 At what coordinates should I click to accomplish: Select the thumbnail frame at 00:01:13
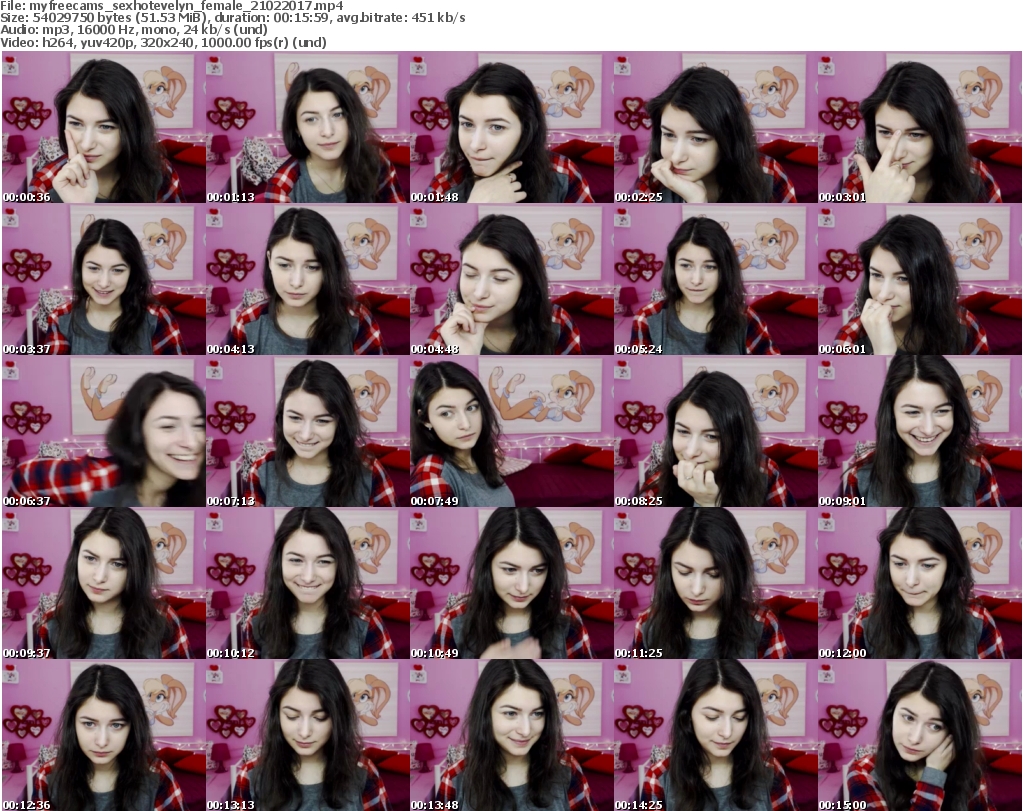coord(308,127)
